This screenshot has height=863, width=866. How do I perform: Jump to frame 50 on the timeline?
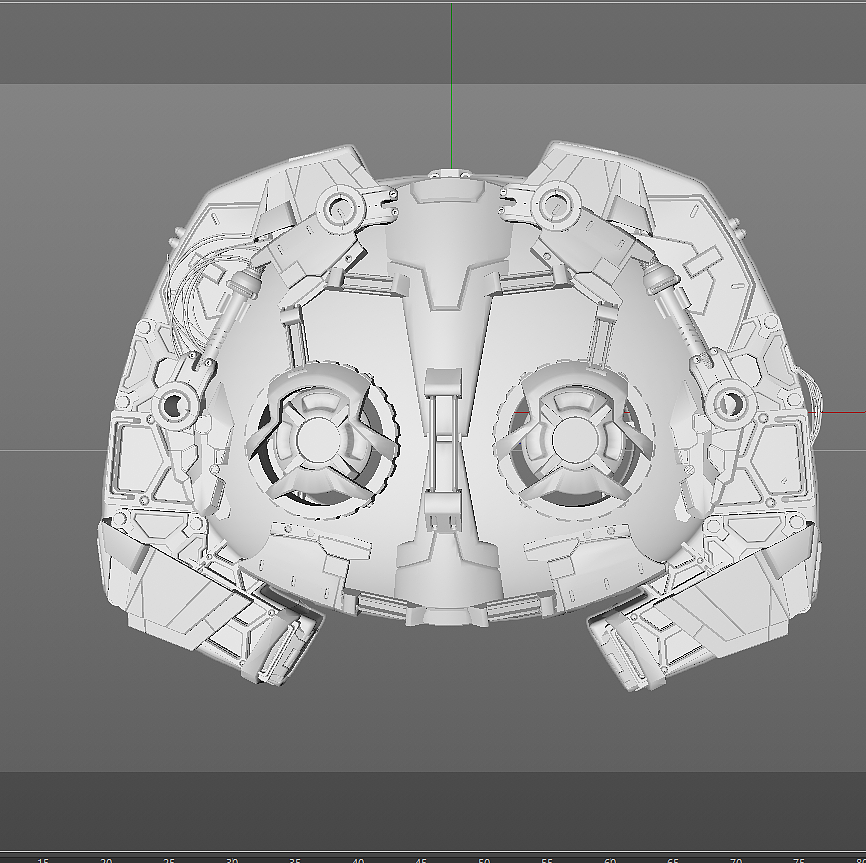point(484,860)
